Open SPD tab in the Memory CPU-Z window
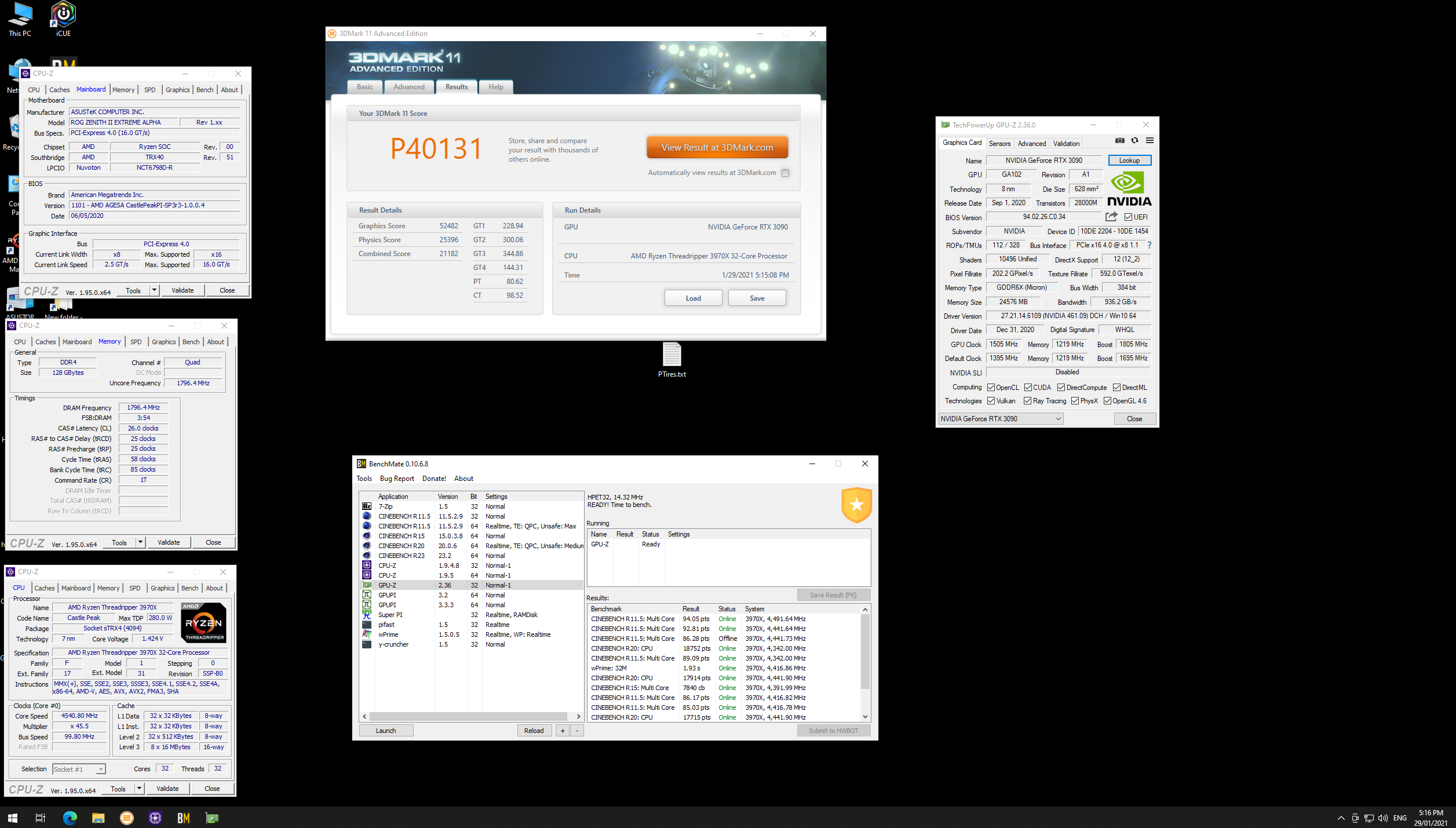This screenshot has width=1456, height=828. 136,342
